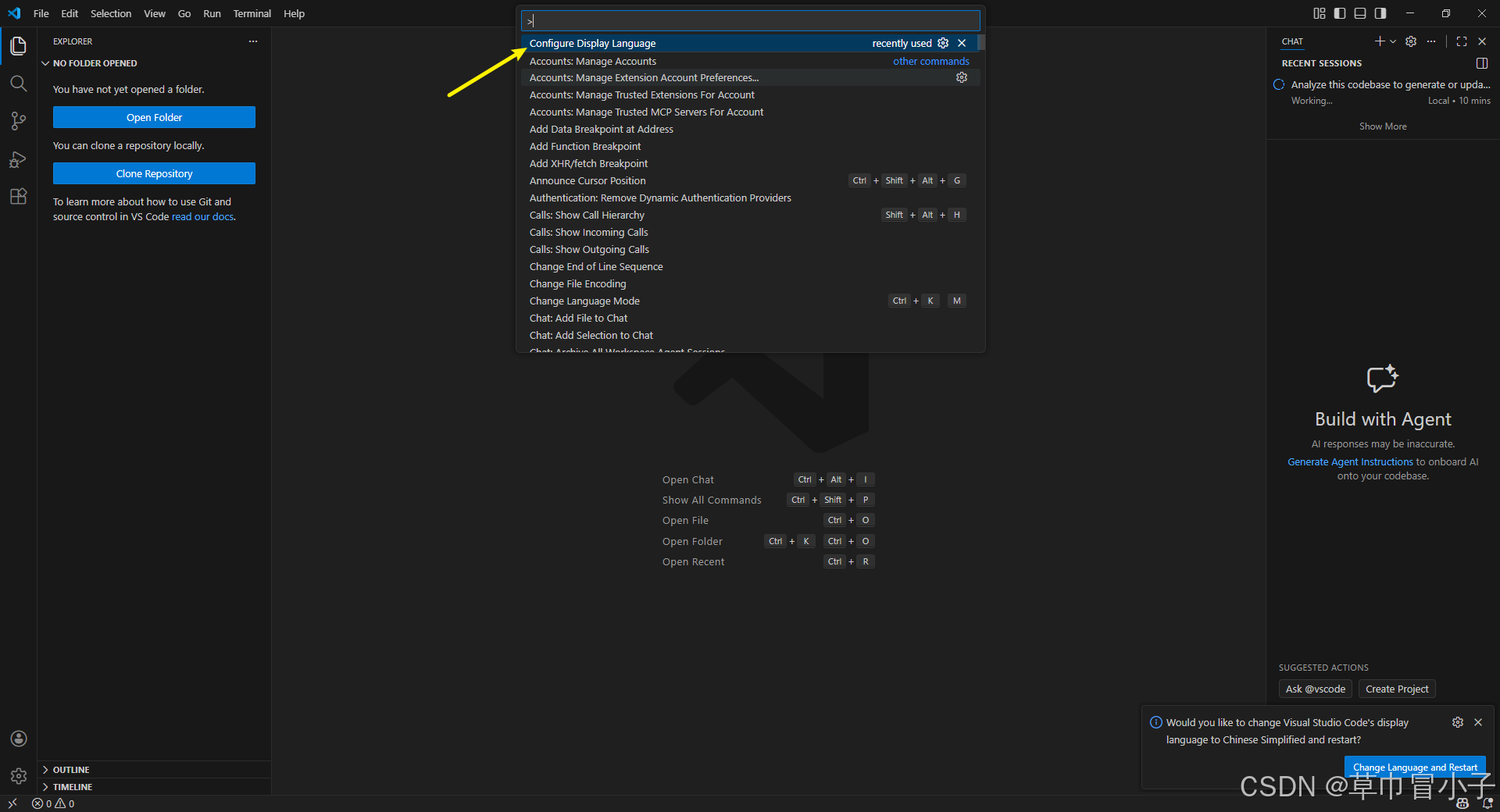
Task: Click the Ask @vscode suggested action
Action: point(1316,689)
